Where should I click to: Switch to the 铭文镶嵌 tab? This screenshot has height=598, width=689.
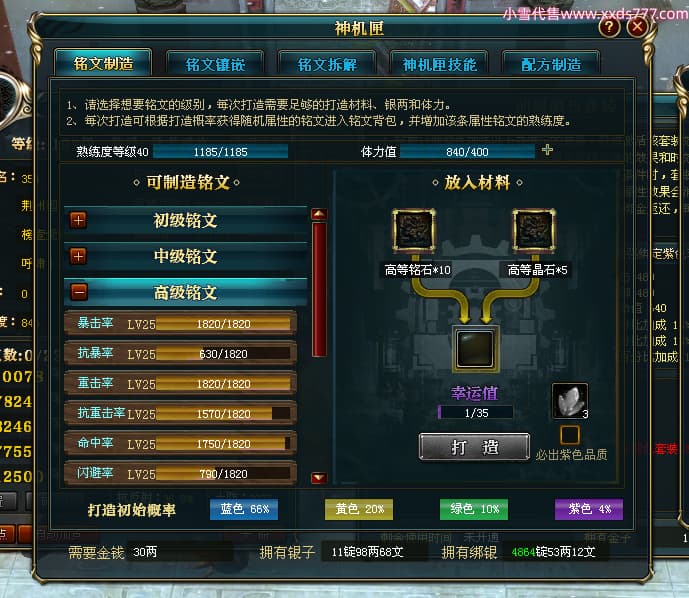coord(215,64)
